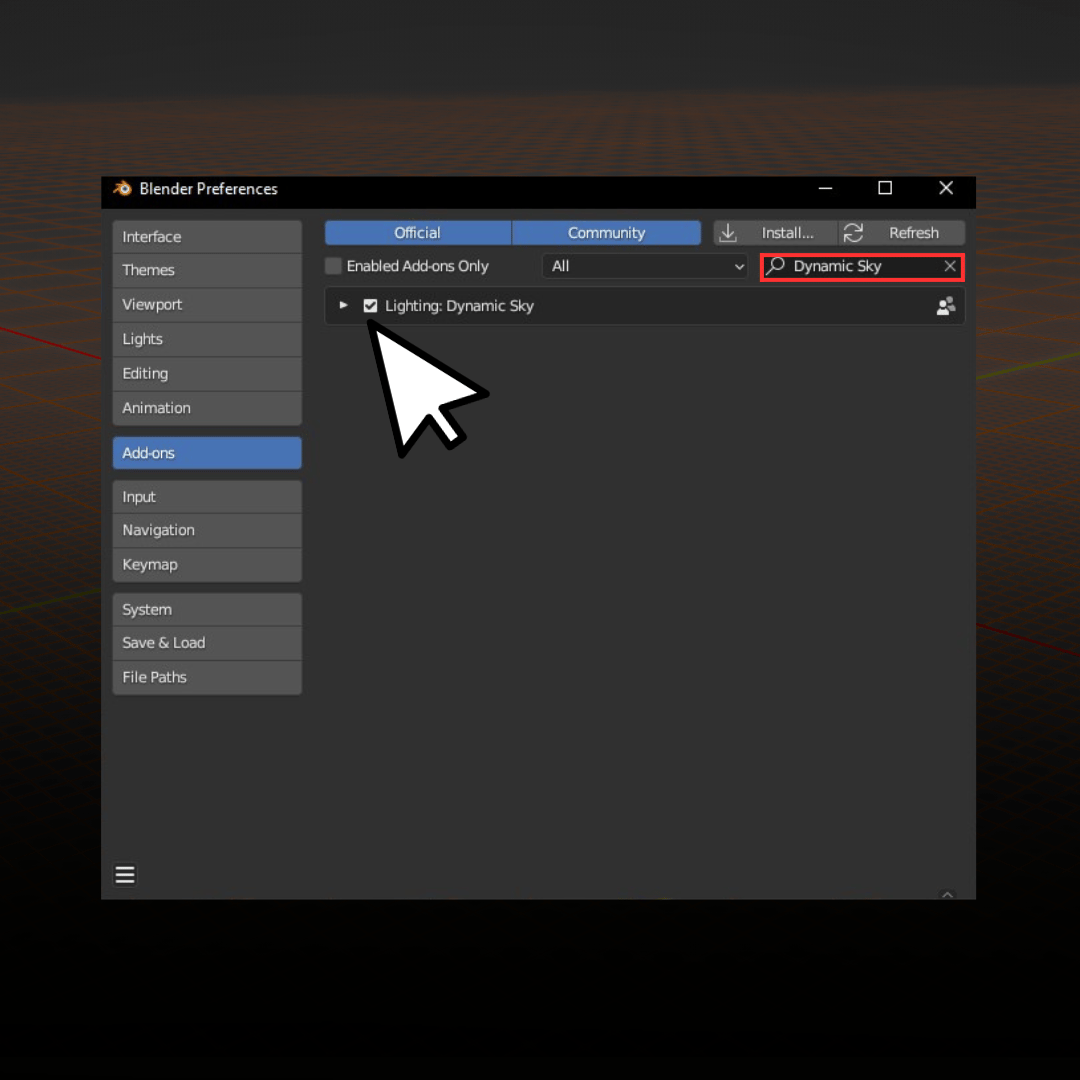Click the Blender logo in title bar
Viewport: 1080px width, 1080px height.
(123, 189)
